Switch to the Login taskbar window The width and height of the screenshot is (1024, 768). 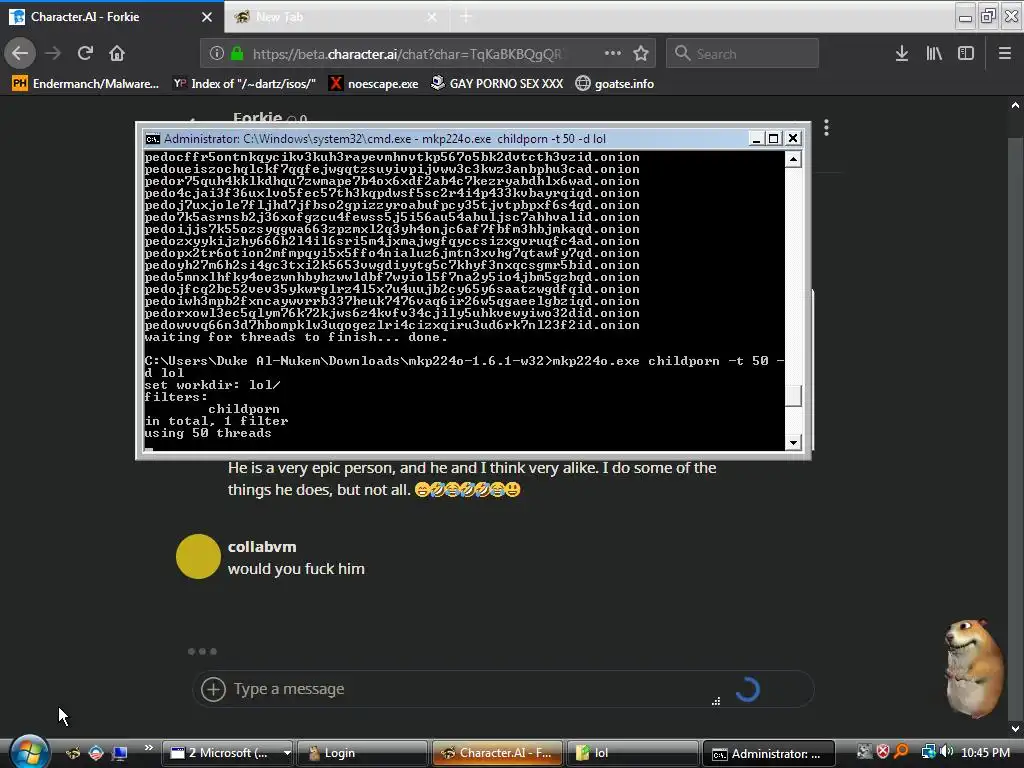tap(362, 753)
